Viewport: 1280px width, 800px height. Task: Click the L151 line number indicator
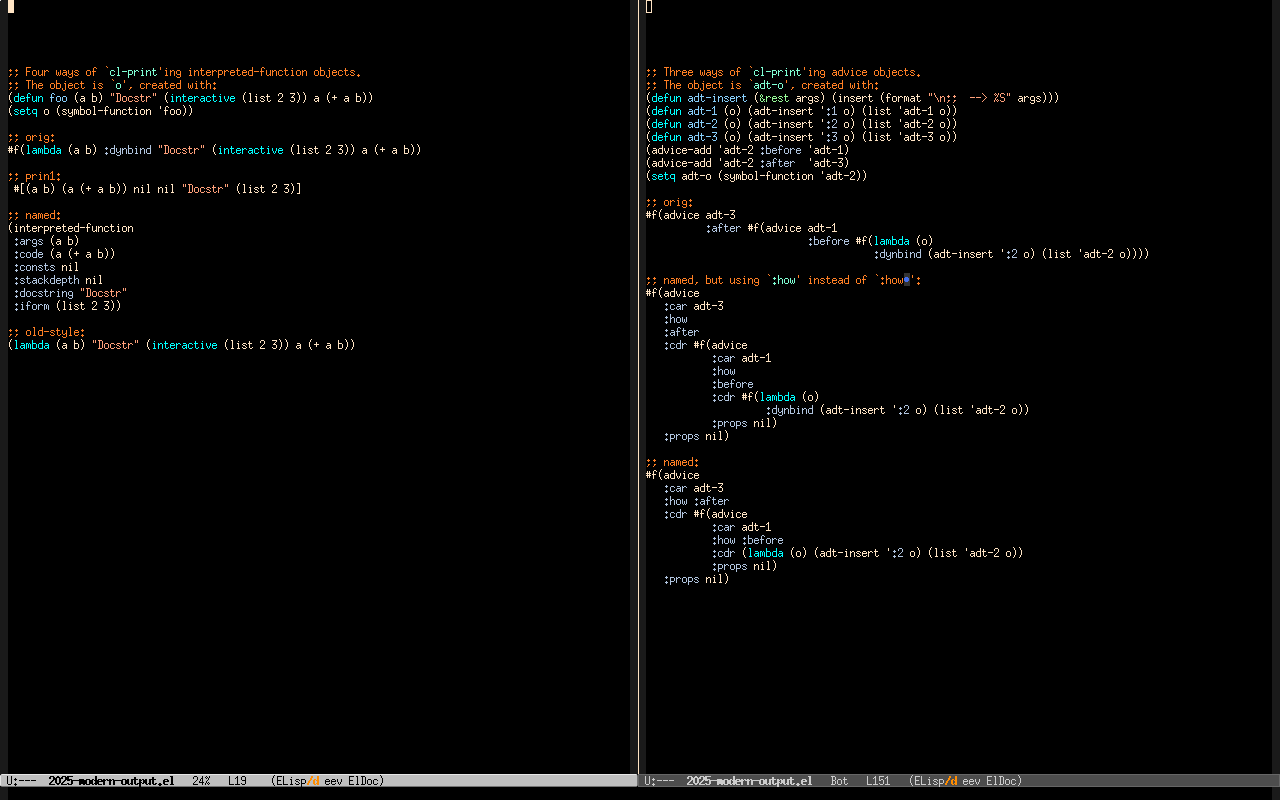tap(878, 781)
